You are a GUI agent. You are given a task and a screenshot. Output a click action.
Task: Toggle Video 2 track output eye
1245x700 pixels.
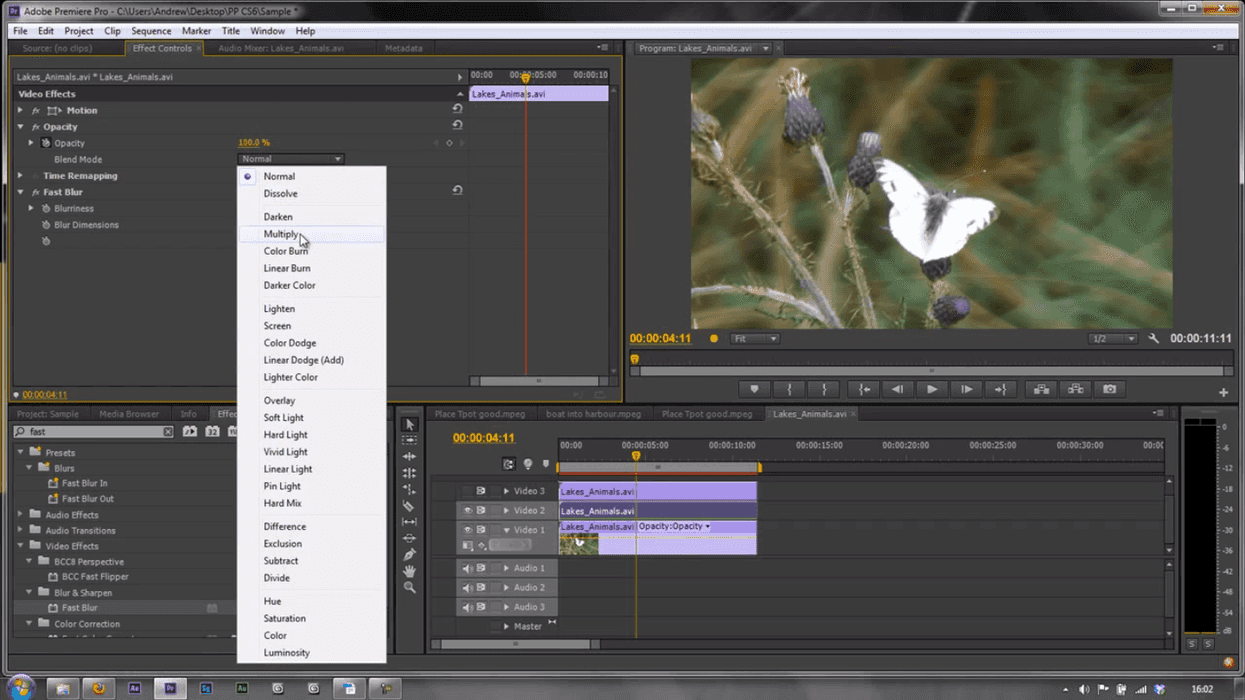[x=467, y=510]
